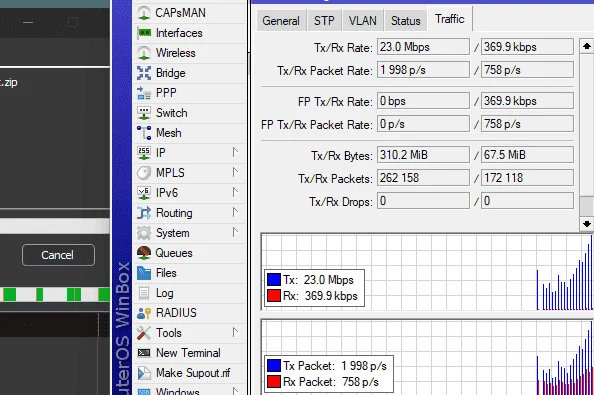Click the blue Tx Packet color swatch
The image size is (594, 395).
pos(274,365)
